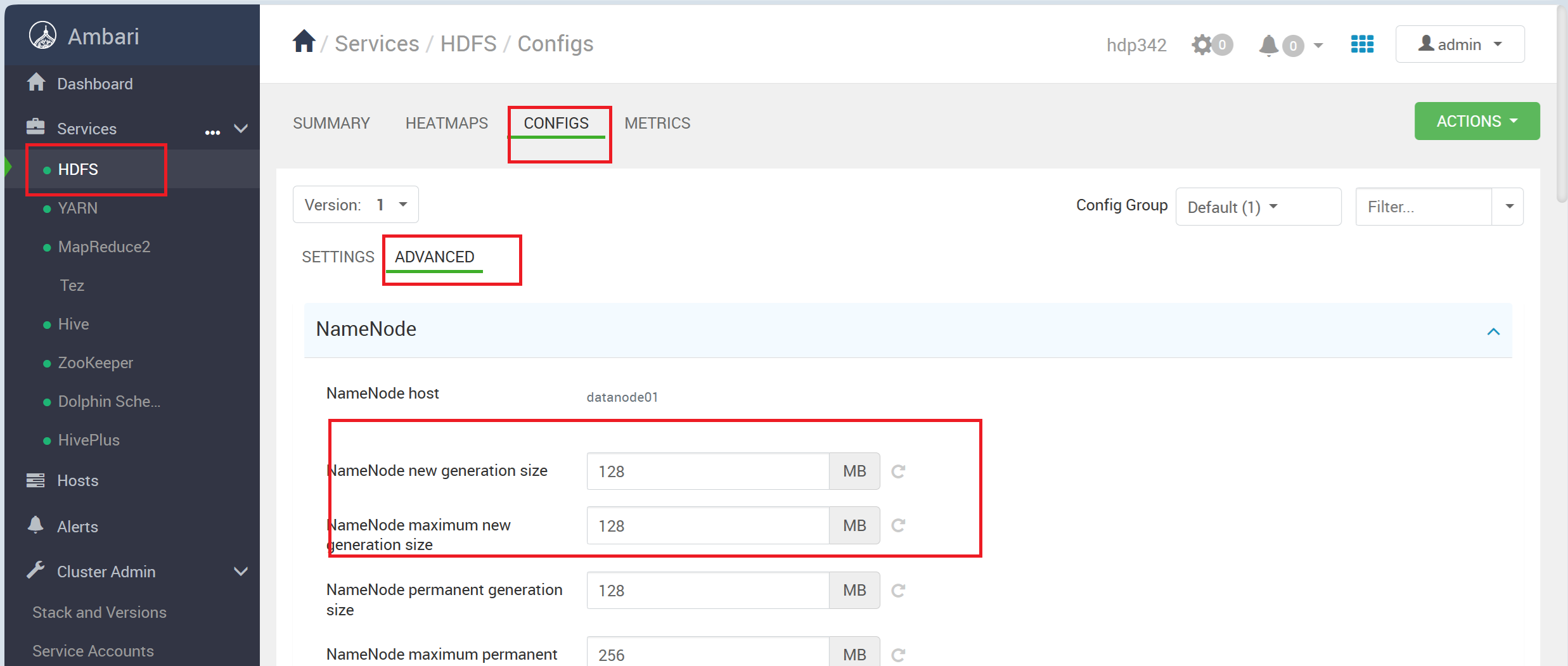
Task: Undo NameNode permanent generation size value
Action: [898, 591]
